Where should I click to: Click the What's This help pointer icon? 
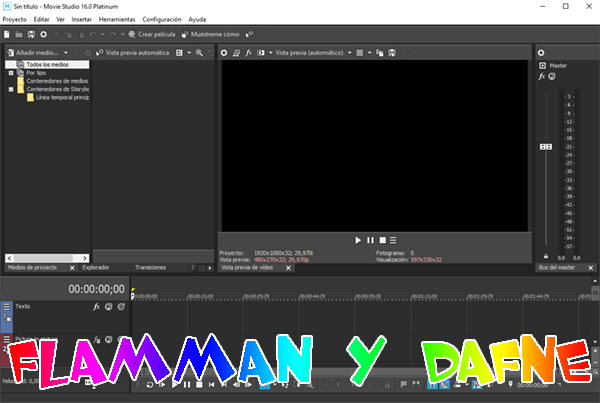pos(249,34)
